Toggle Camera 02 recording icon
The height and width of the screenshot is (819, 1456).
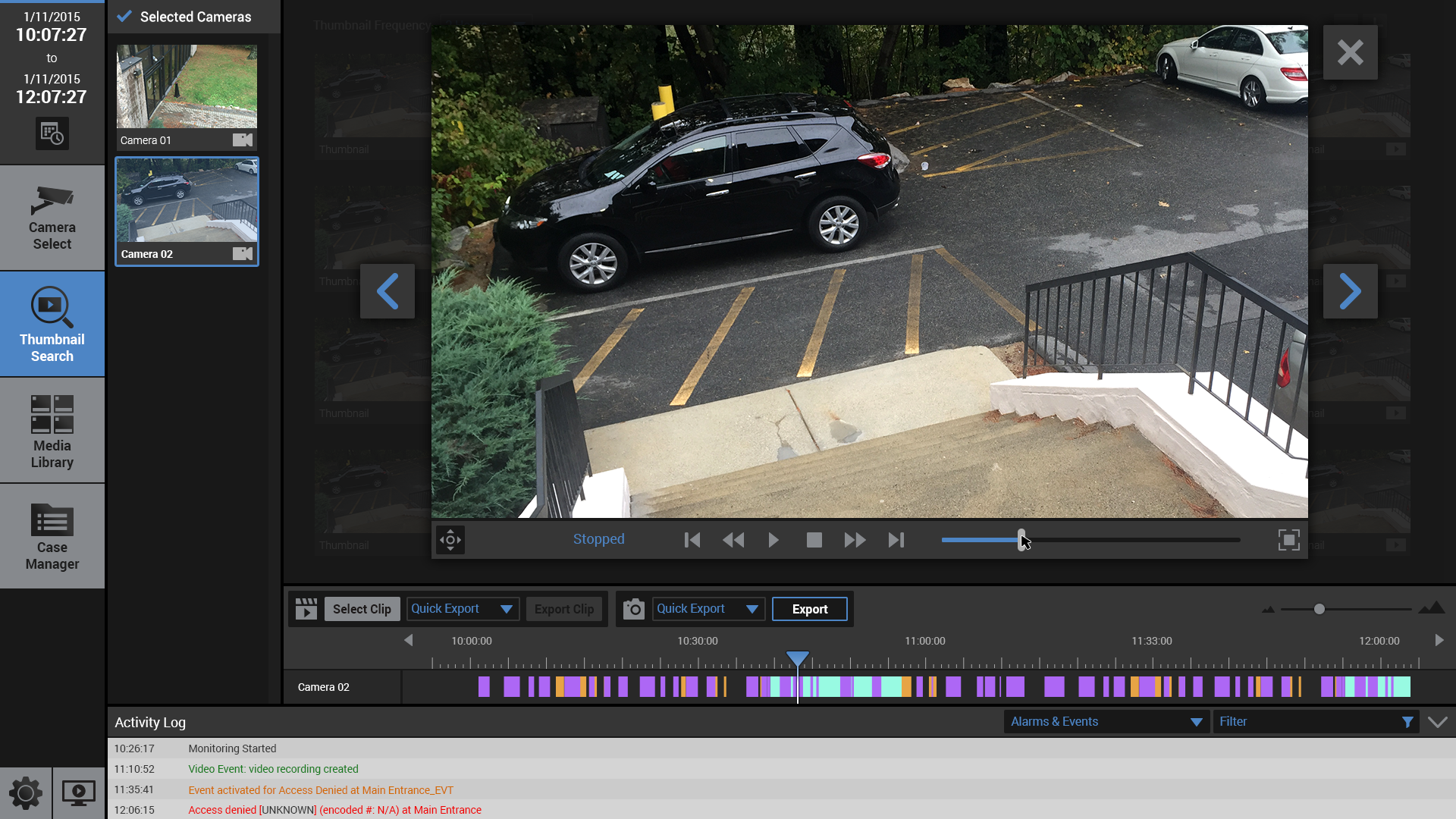[x=242, y=254]
